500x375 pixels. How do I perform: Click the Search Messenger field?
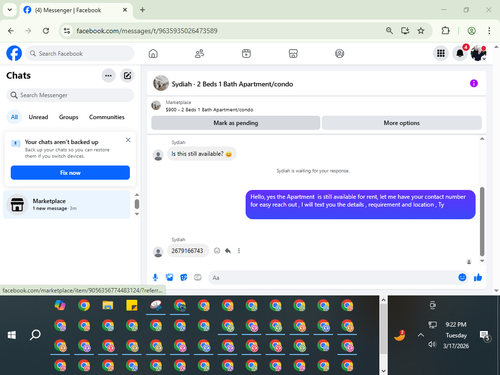click(70, 95)
